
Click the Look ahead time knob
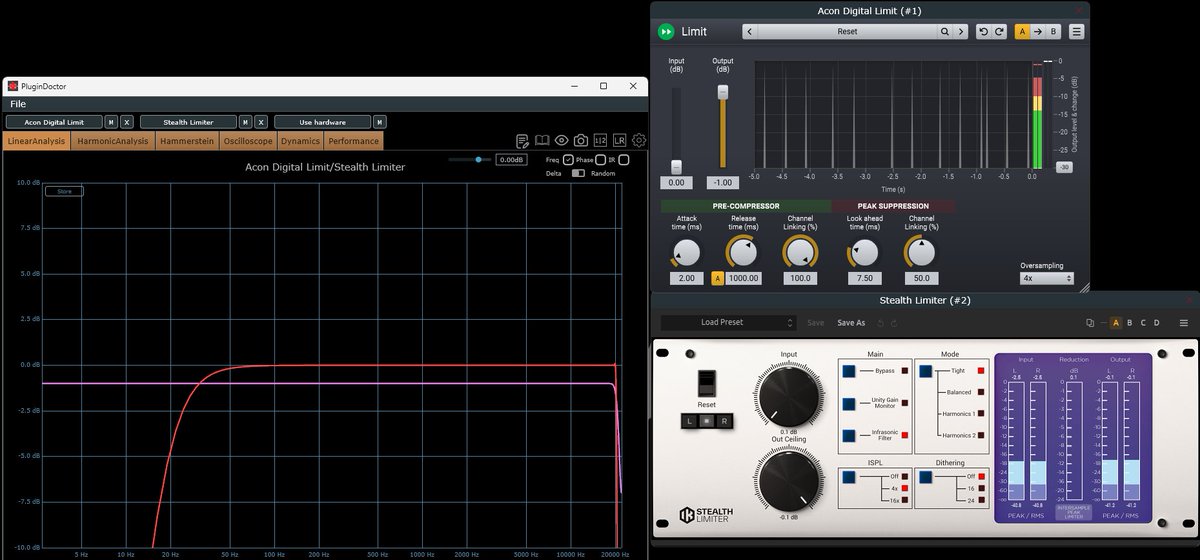tap(863, 252)
